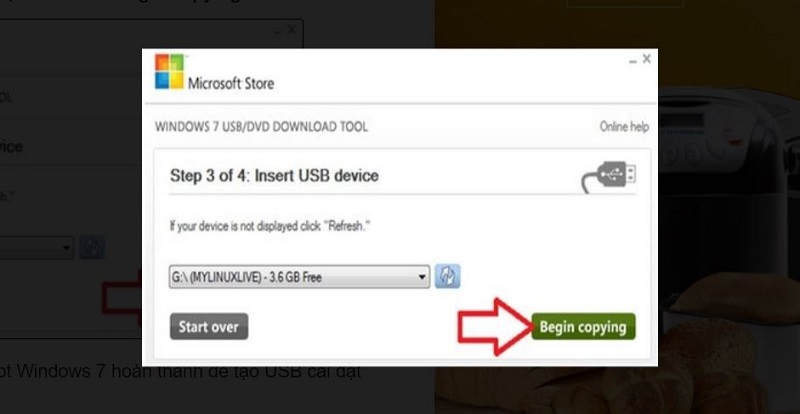Refresh the USB device list icon
This screenshot has height=414, width=800.
coord(447,277)
